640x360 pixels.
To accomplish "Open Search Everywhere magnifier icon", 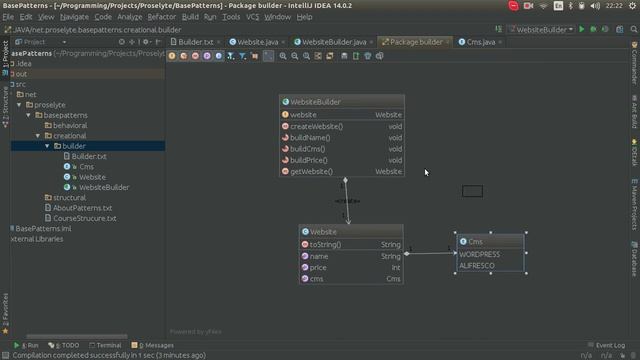I will click(x=633, y=29).
